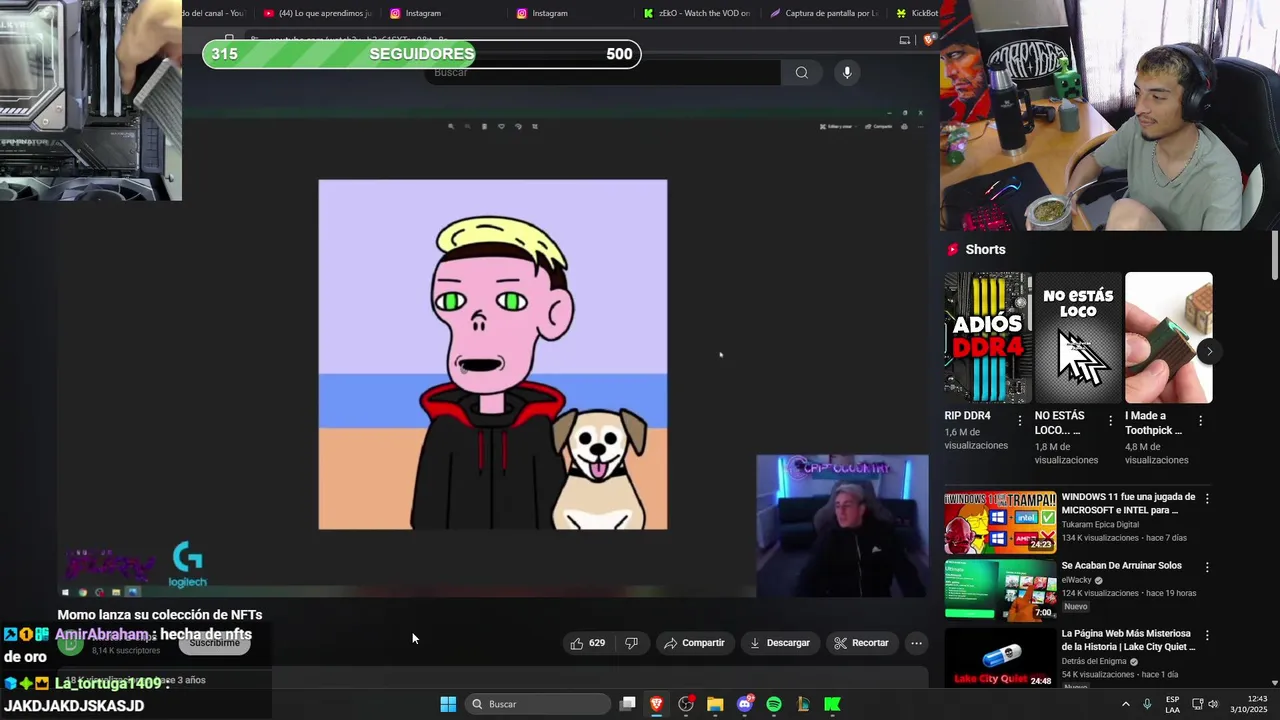1280x720 pixels.
Task: Click favorite heart in embedded photo viewer
Action: 501,126
